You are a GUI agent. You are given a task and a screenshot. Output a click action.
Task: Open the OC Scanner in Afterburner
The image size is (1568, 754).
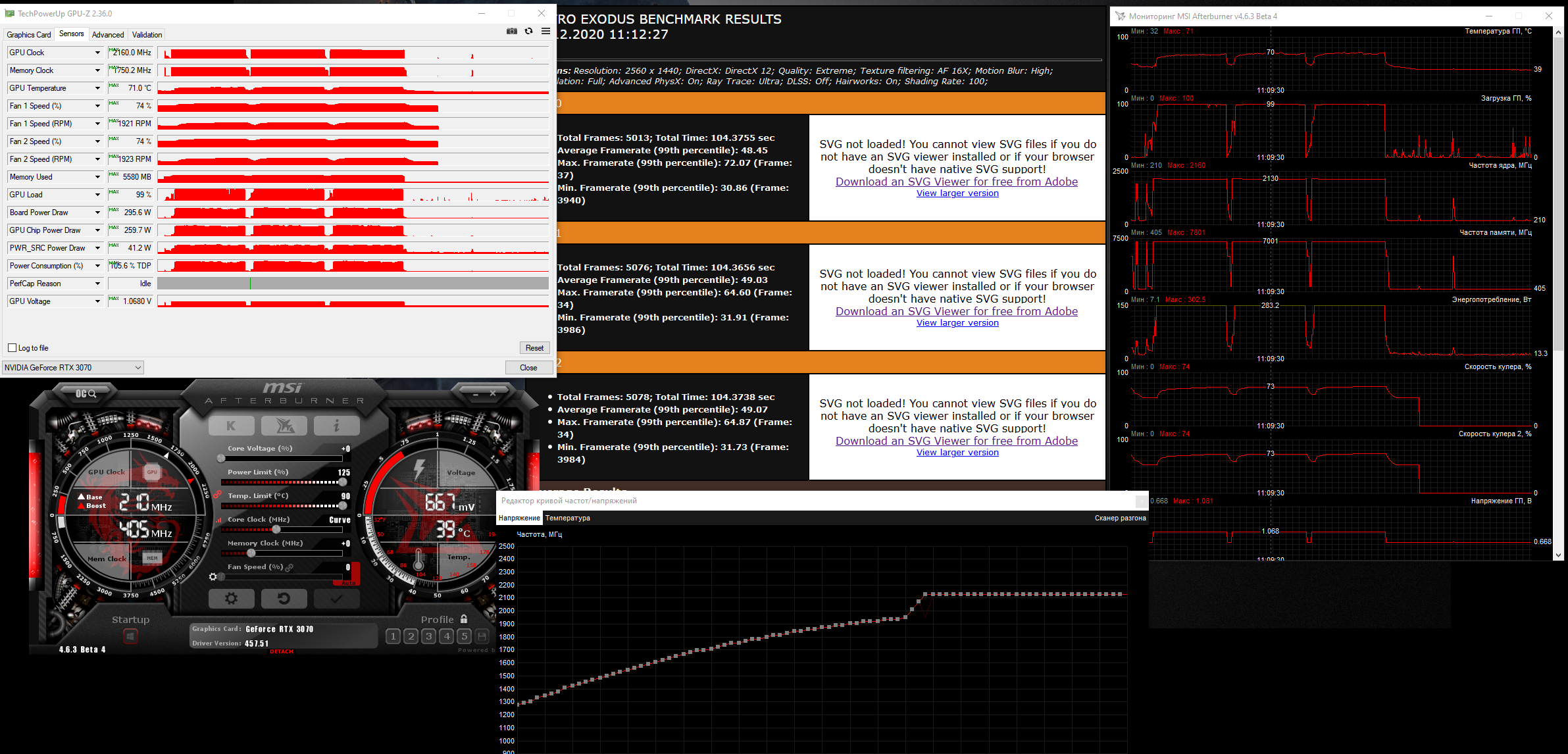click(86, 393)
